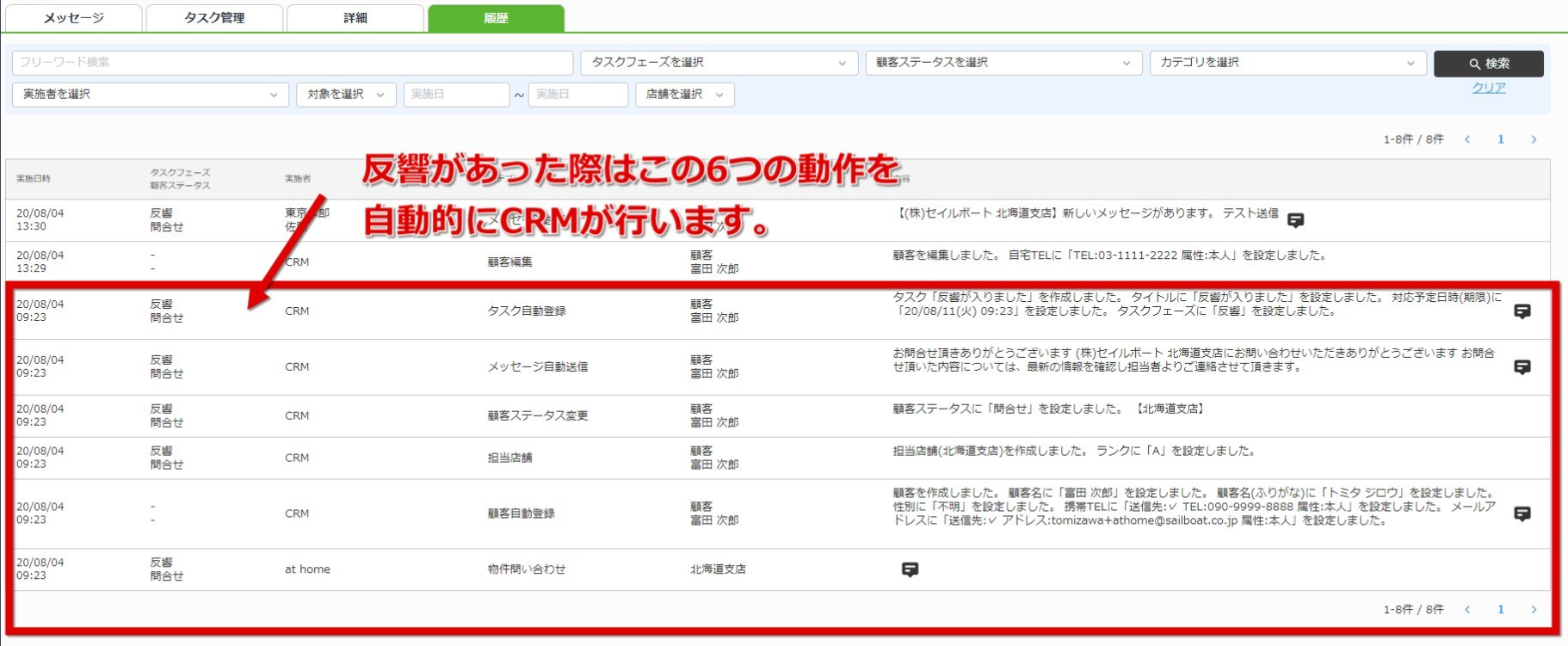The image size is (1568, 646).
Task: Click 実施日時 column header
Action: coord(34,179)
